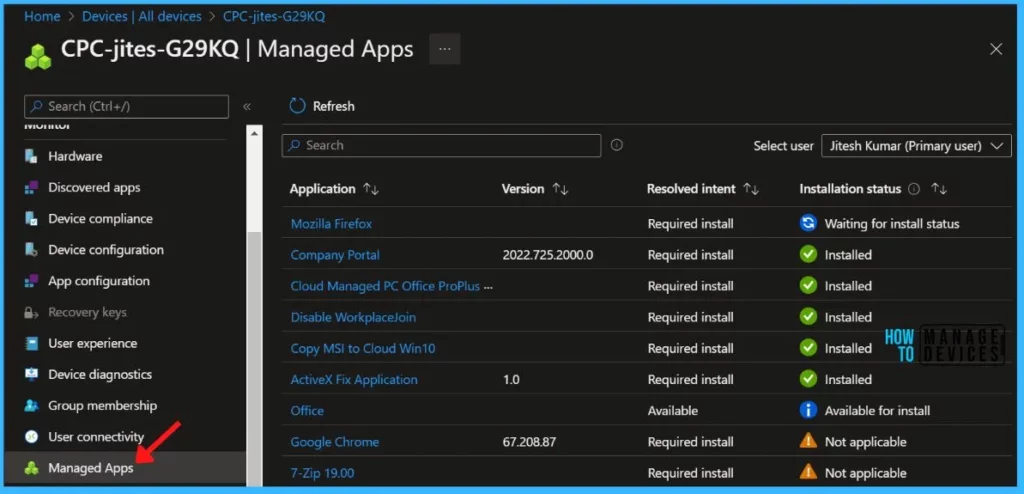Open the Office application link
Screen dimensions: 1024x494
(307, 411)
